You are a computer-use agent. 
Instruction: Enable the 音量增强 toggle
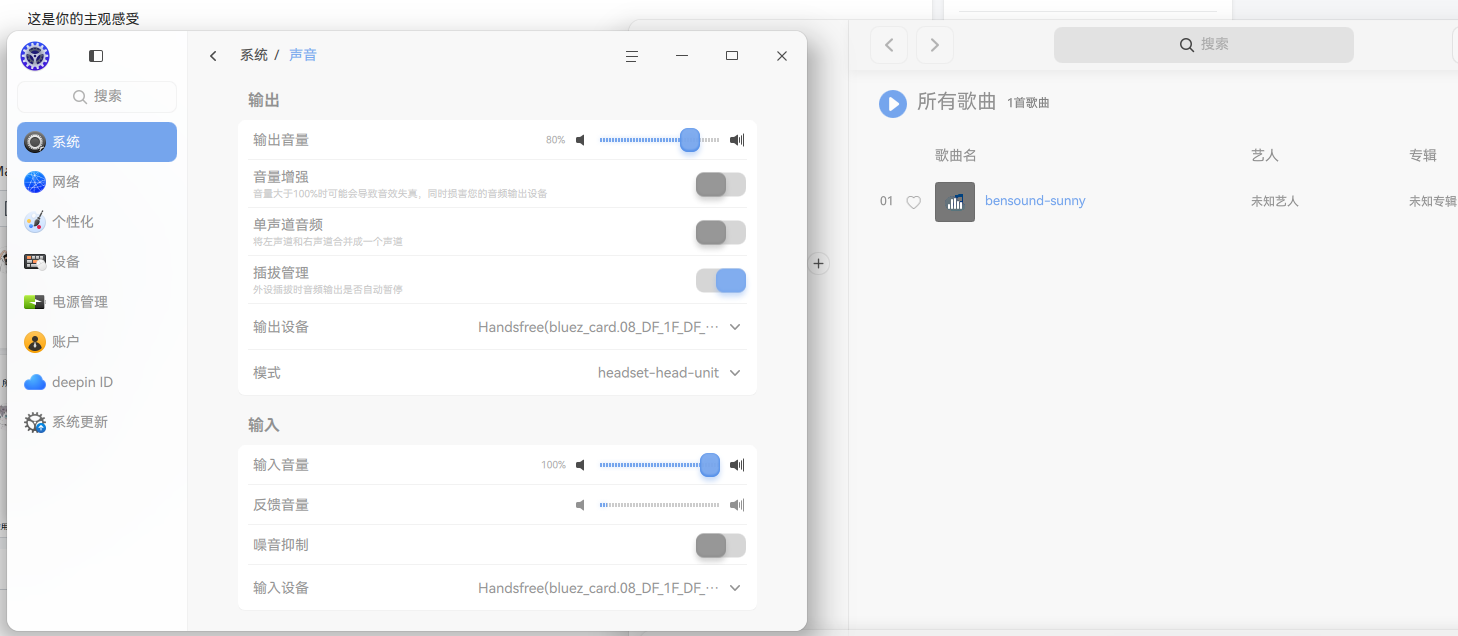[x=721, y=185]
